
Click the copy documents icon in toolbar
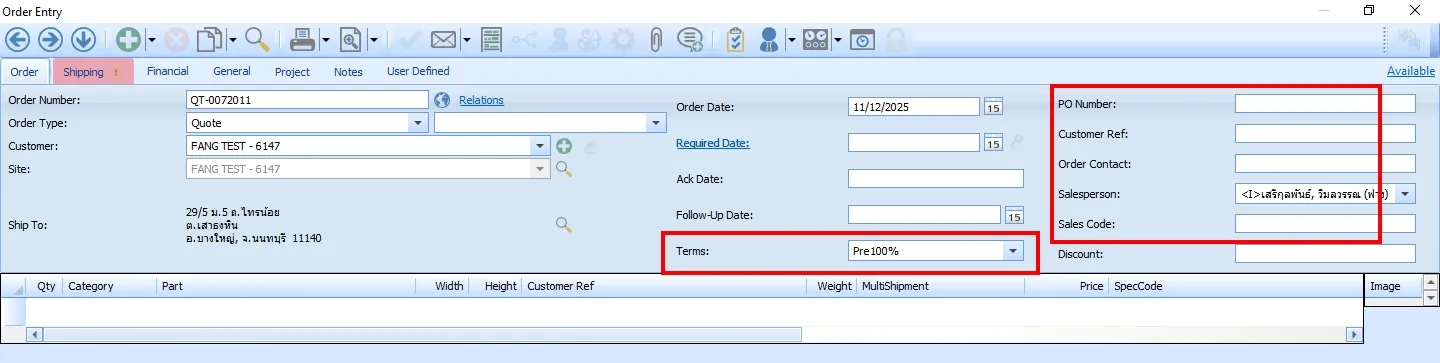208,40
